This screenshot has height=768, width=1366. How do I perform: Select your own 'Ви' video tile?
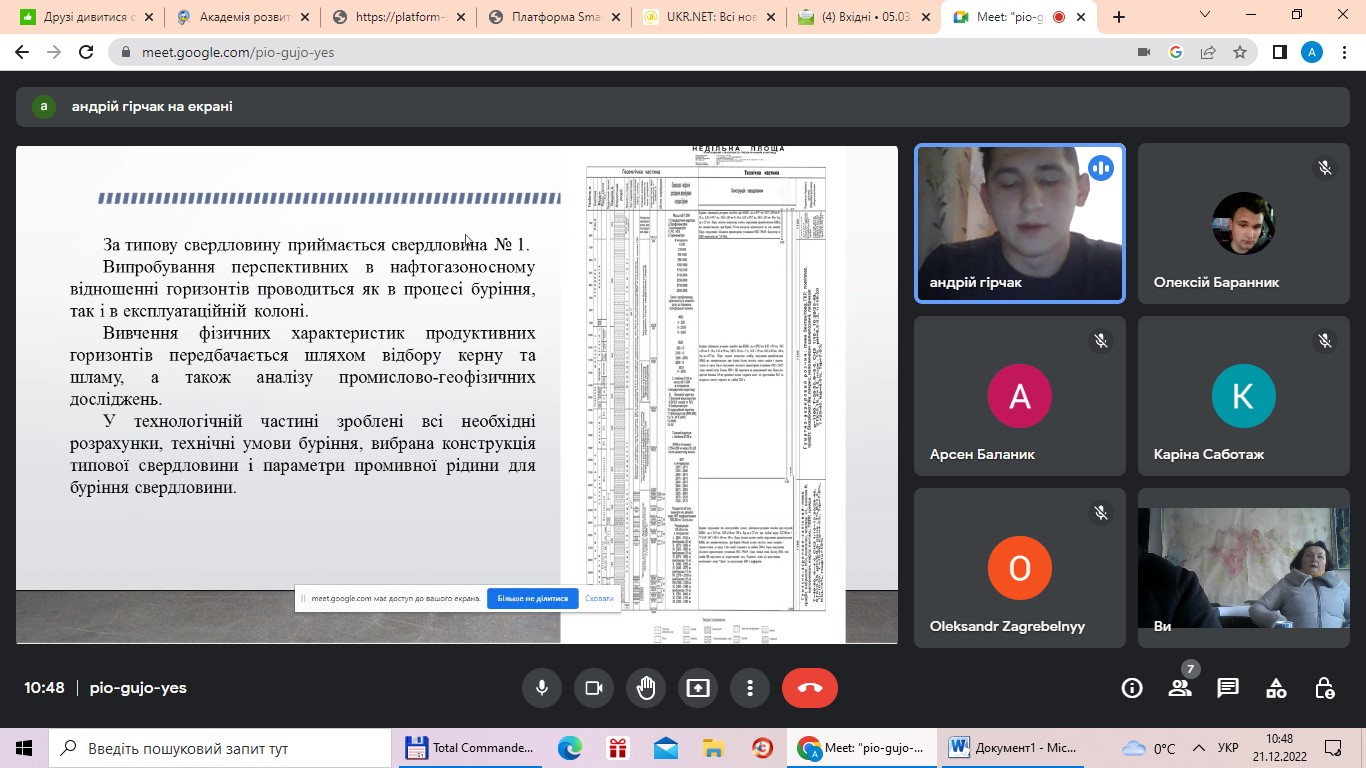tap(1244, 568)
